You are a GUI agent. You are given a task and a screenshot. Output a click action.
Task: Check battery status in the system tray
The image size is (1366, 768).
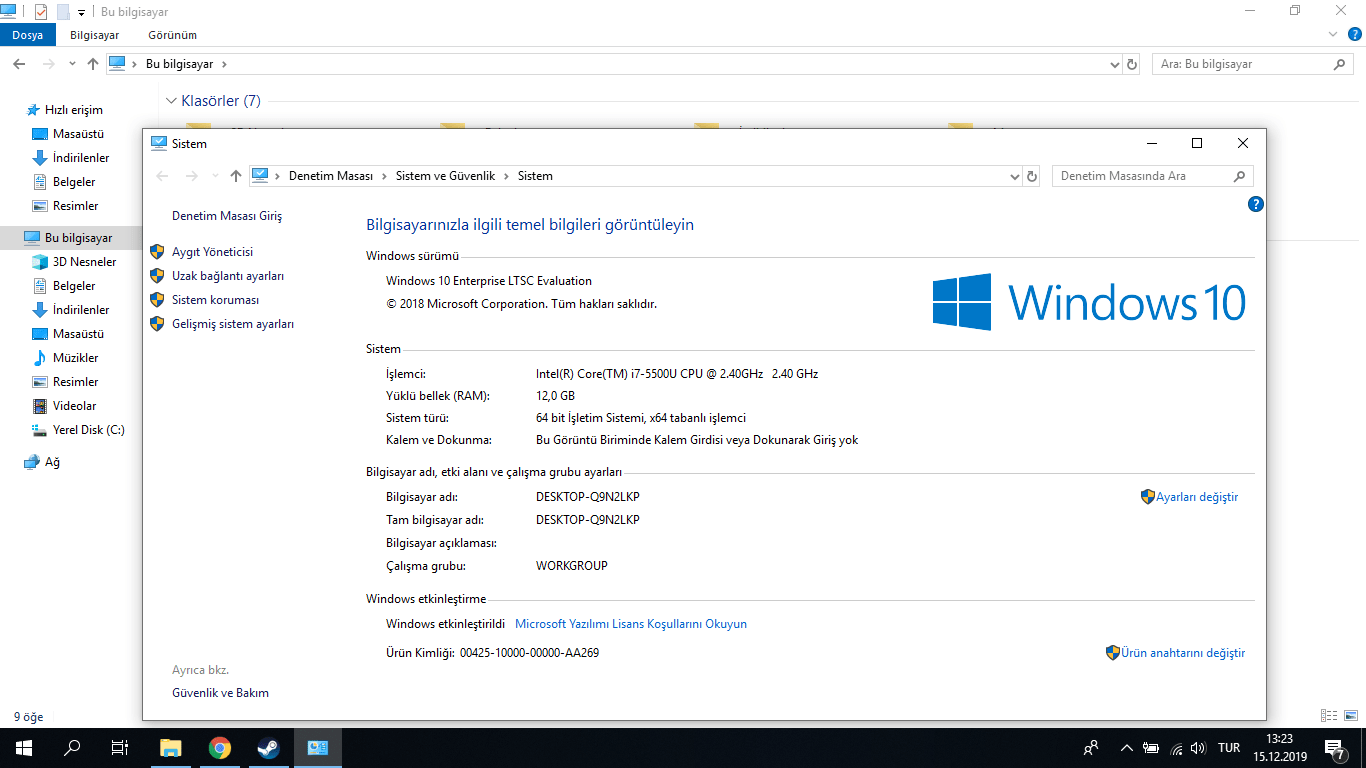click(1151, 748)
